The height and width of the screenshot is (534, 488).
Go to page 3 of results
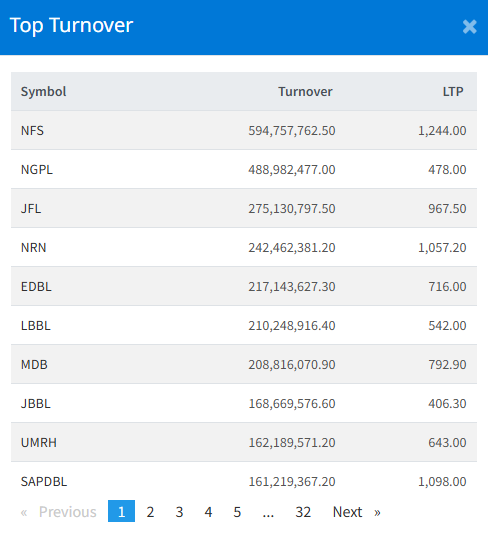click(x=179, y=512)
